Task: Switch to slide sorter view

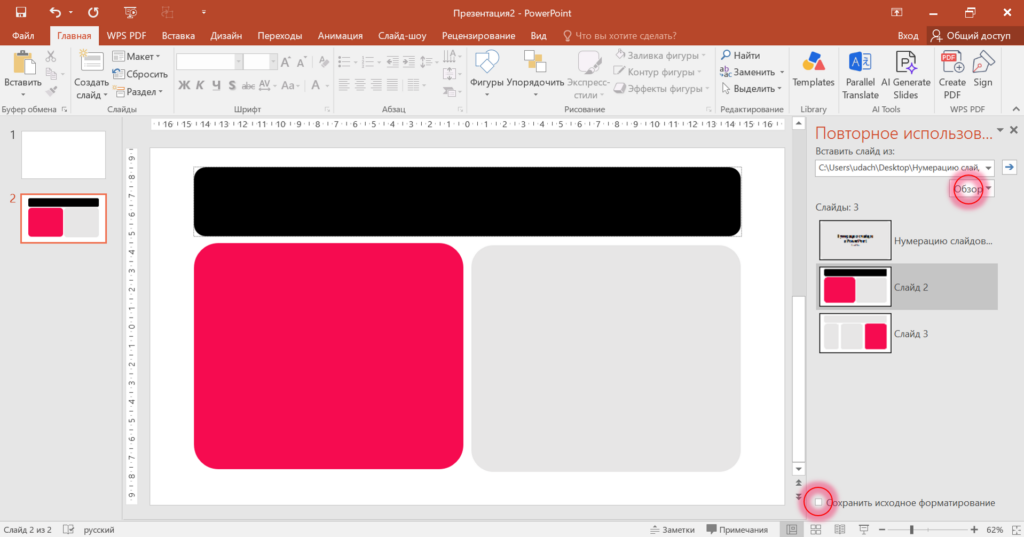Action: click(x=816, y=530)
